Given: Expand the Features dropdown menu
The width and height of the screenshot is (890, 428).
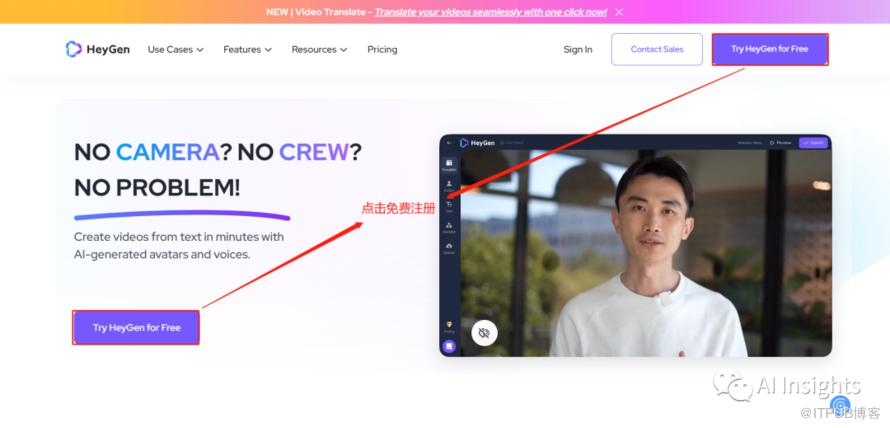Looking at the screenshot, I should (247, 49).
